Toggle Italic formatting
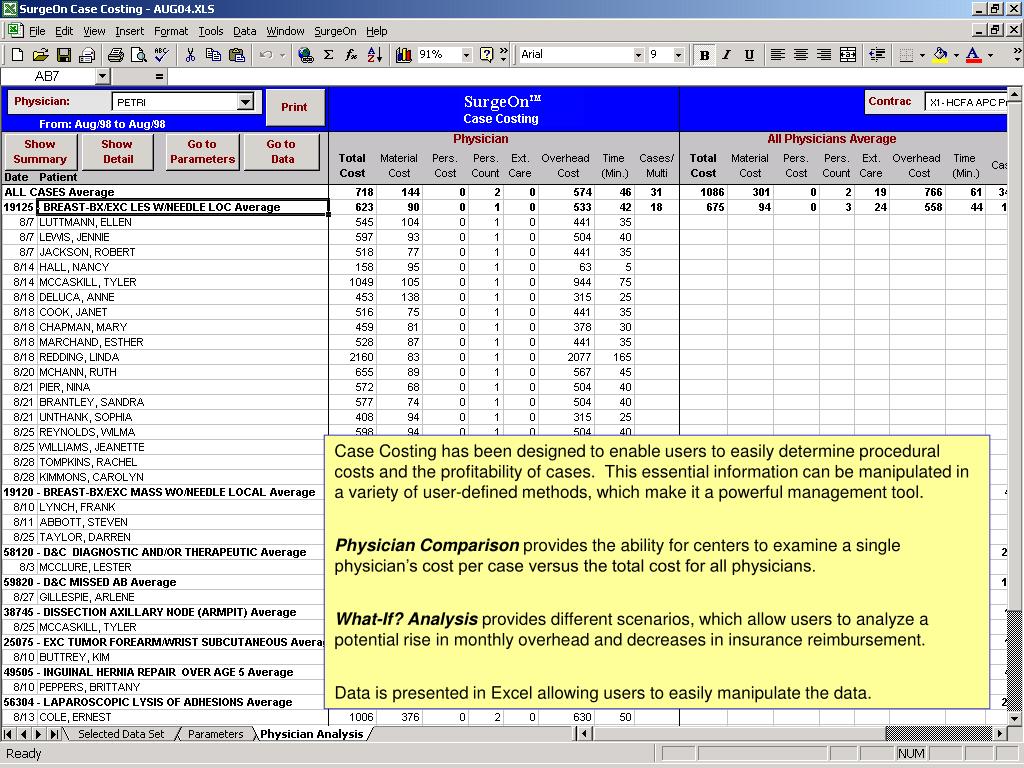The height and width of the screenshot is (768, 1024). click(x=726, y=55)
